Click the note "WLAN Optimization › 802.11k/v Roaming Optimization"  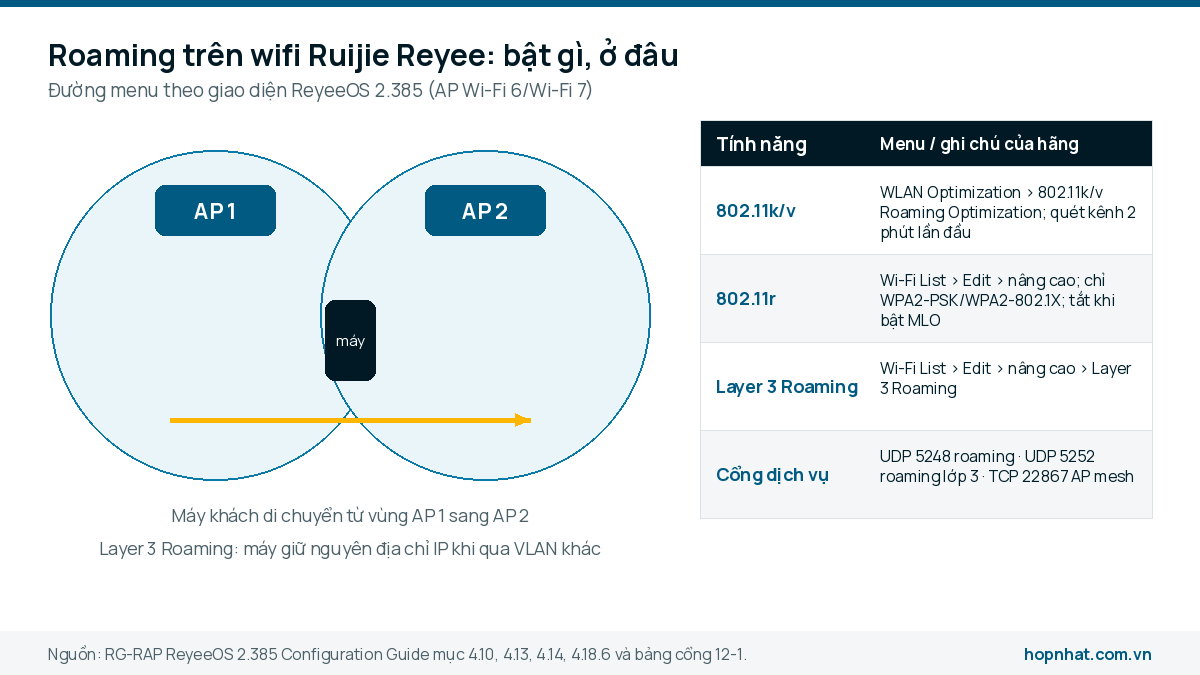(1008, 211)
